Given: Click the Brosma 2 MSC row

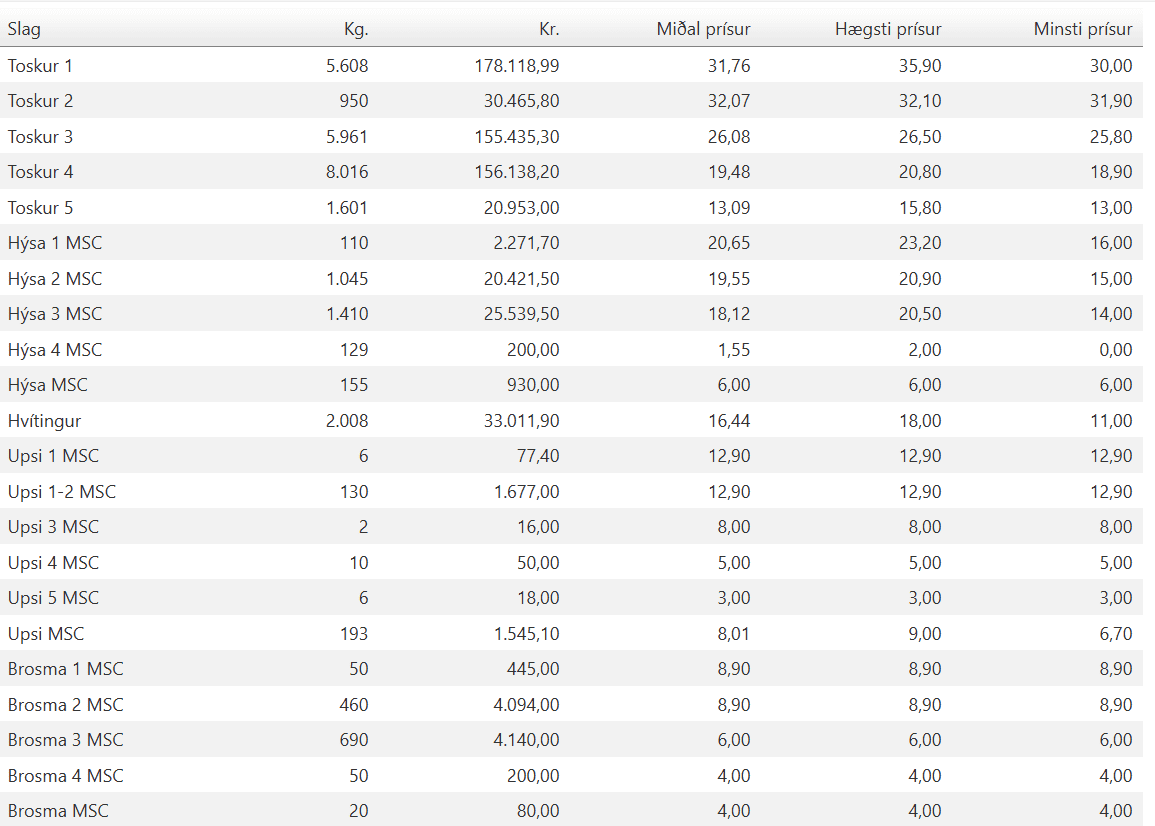Looking at the screenshot, I should click(572, 704).
